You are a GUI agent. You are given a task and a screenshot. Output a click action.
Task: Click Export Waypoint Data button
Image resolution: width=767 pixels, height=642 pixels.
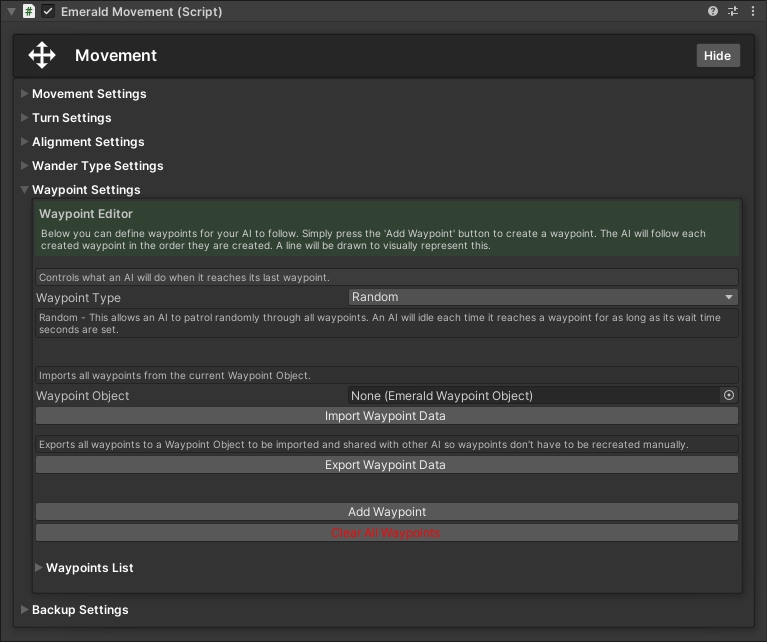[x=386, y=465]
